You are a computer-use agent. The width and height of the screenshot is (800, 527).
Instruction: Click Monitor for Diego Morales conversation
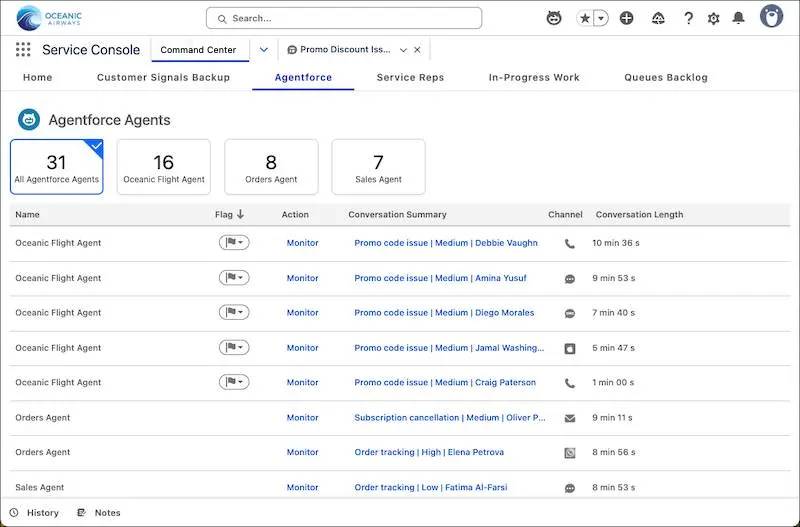point(303,313)
